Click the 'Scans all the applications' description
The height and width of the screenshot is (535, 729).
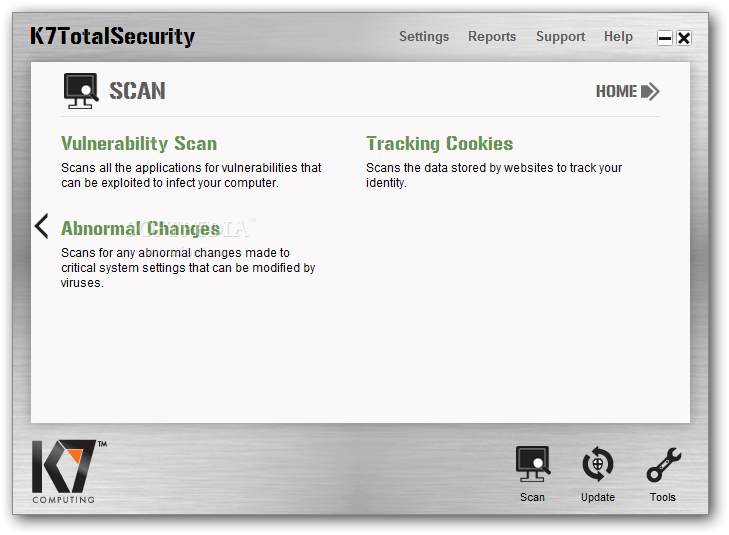pos(191,175)
